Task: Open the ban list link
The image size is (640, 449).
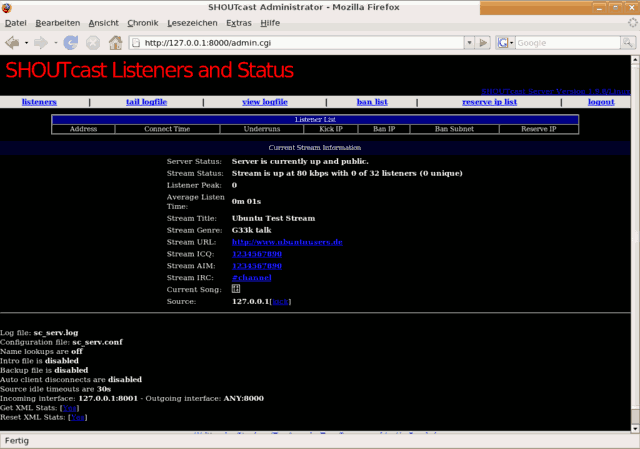Action: point(372,102)
